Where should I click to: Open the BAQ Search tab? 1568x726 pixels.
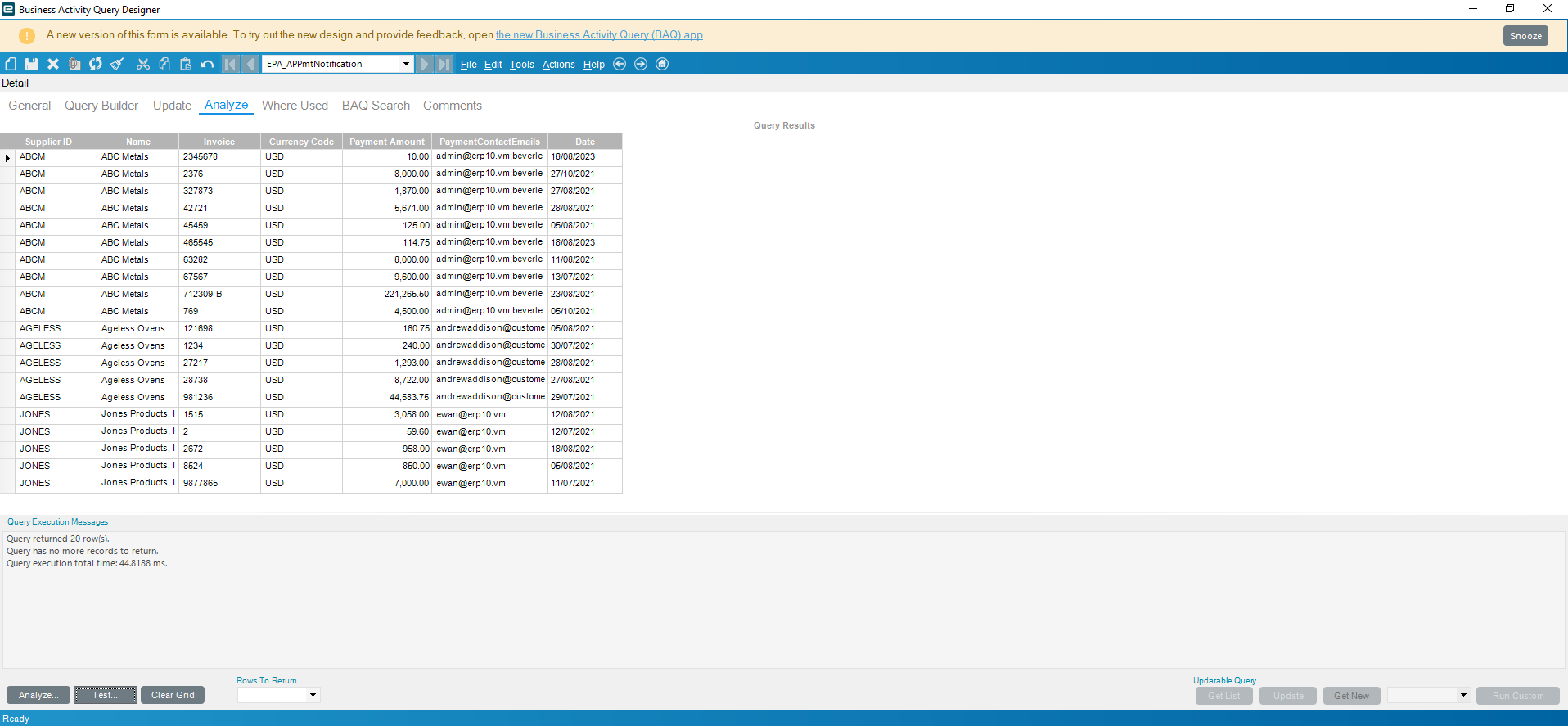[x=376, y=106]
